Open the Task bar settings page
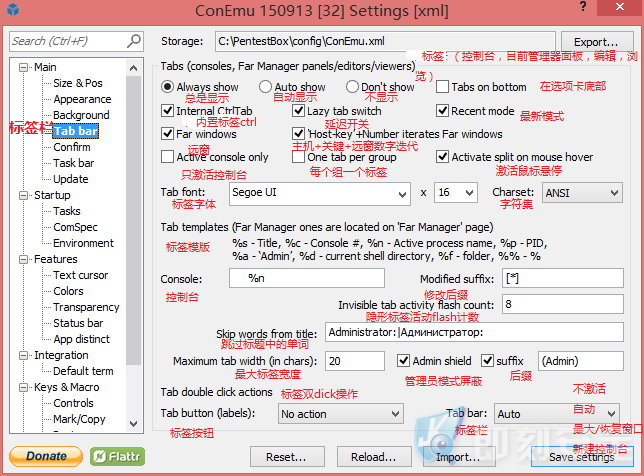644x476 pixels. pyautogui.click(x=74, y=163)
